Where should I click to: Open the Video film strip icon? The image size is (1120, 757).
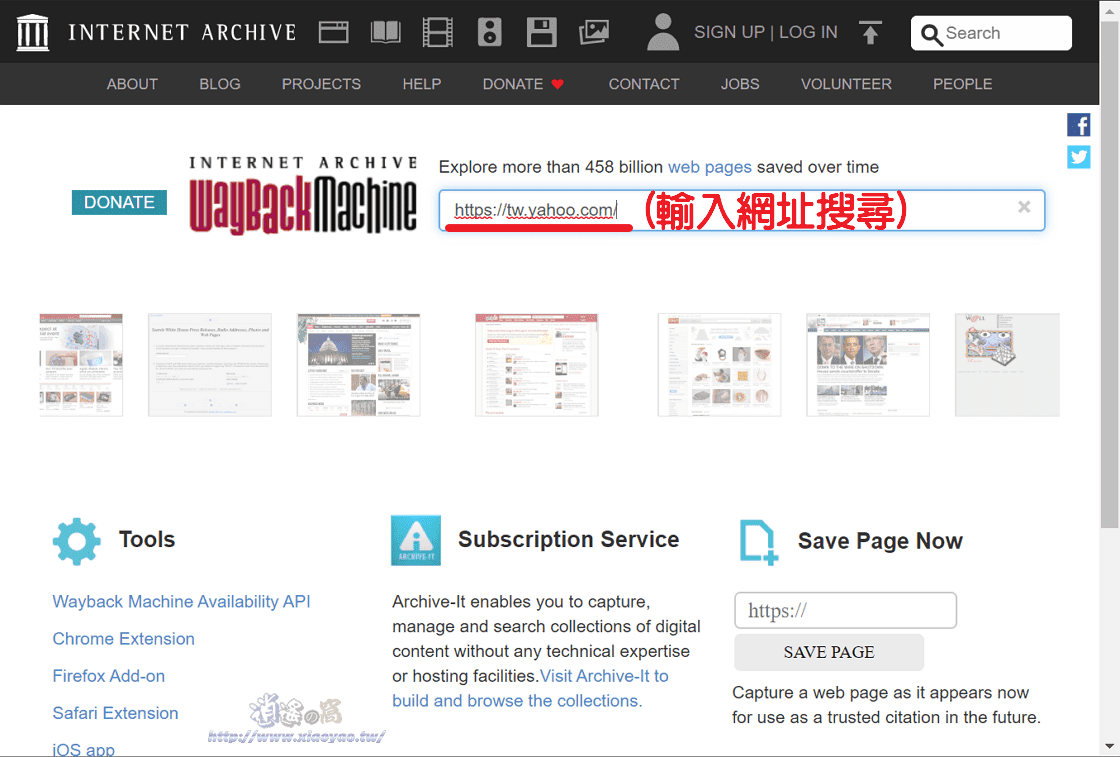(x=437, y=32)
